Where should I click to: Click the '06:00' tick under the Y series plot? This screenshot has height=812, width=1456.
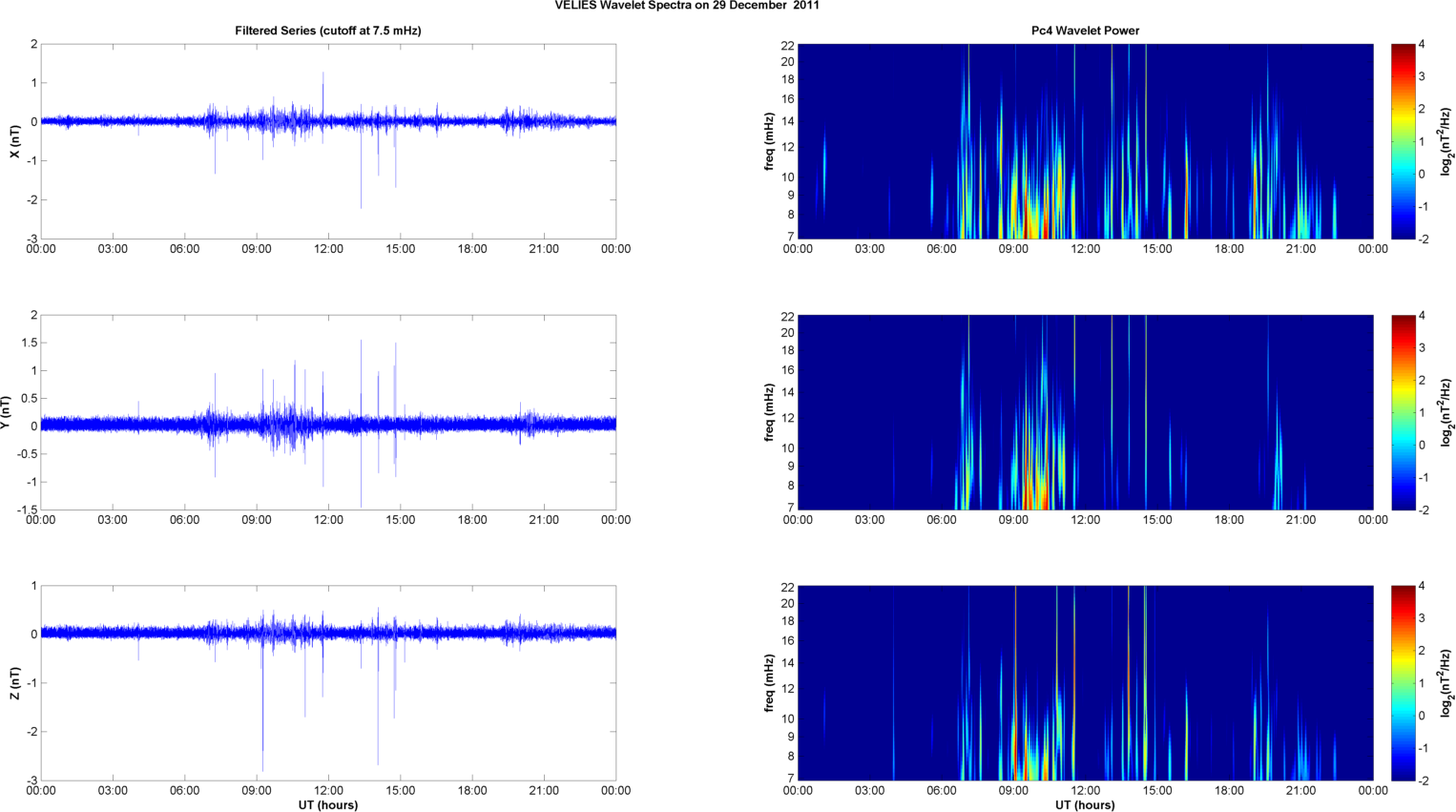coord(185,520)
